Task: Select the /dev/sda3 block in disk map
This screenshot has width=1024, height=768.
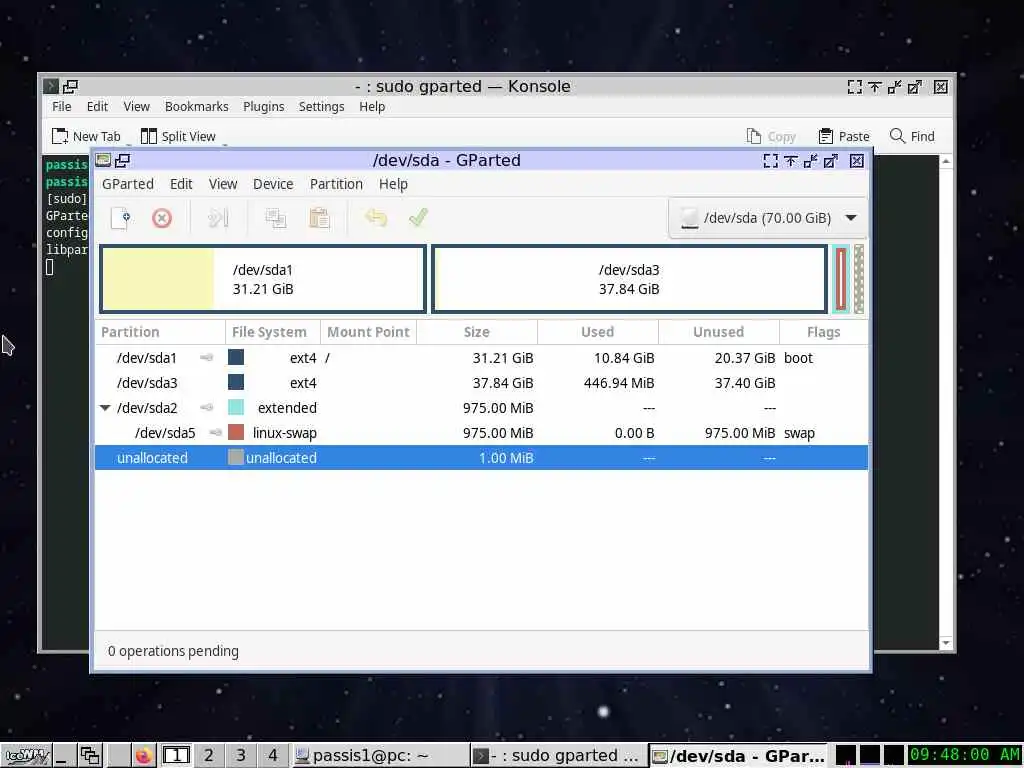Action: [630, 279]
